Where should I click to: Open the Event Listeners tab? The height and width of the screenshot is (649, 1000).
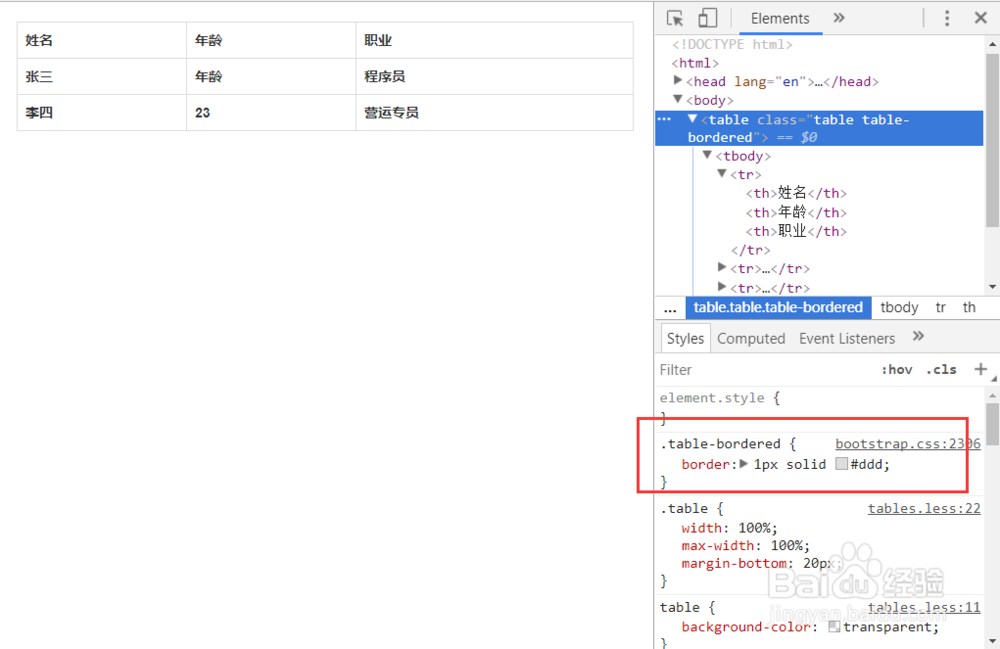coord(847,339)
